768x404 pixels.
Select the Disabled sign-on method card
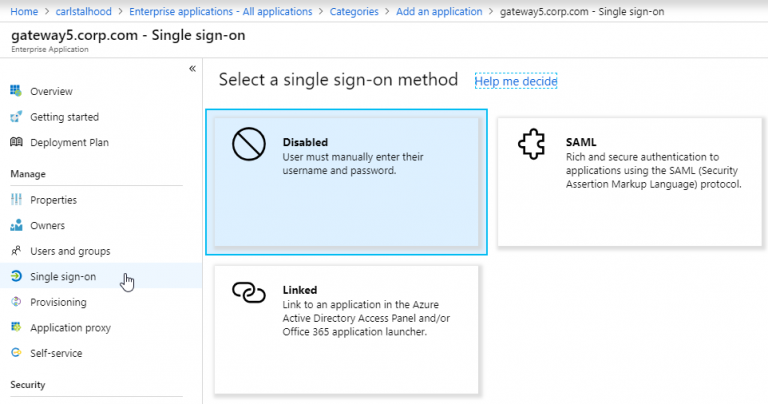pyautogui.click(x=346, y=181)
